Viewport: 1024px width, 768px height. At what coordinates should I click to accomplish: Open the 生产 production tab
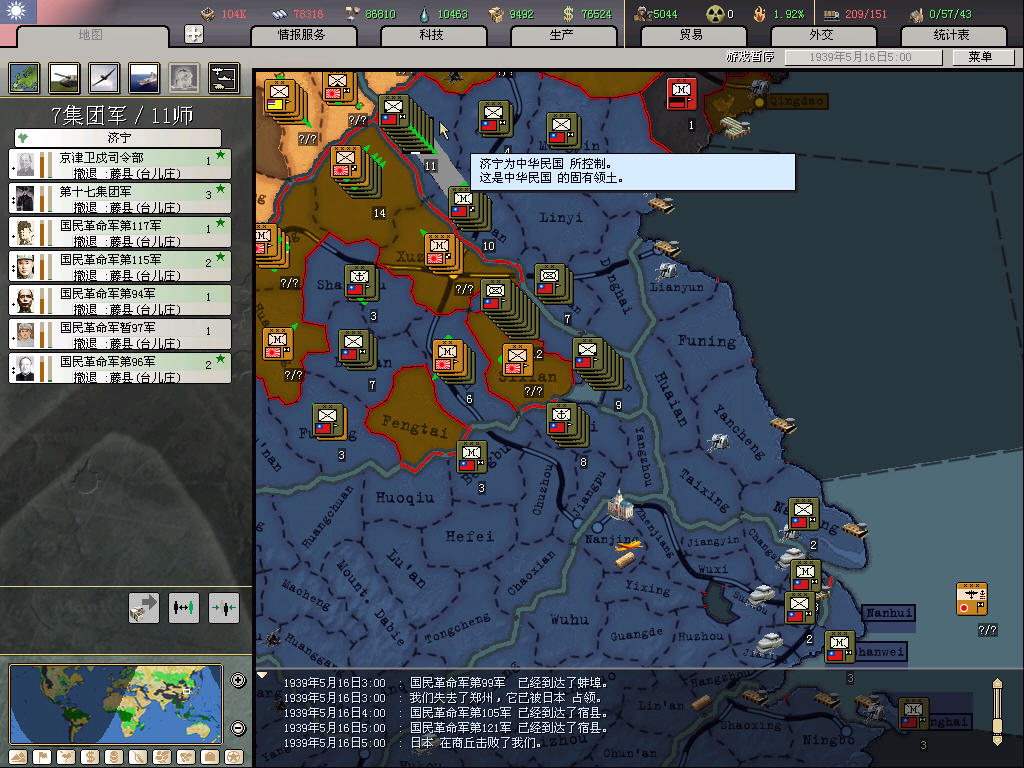(x=562, y=35)
